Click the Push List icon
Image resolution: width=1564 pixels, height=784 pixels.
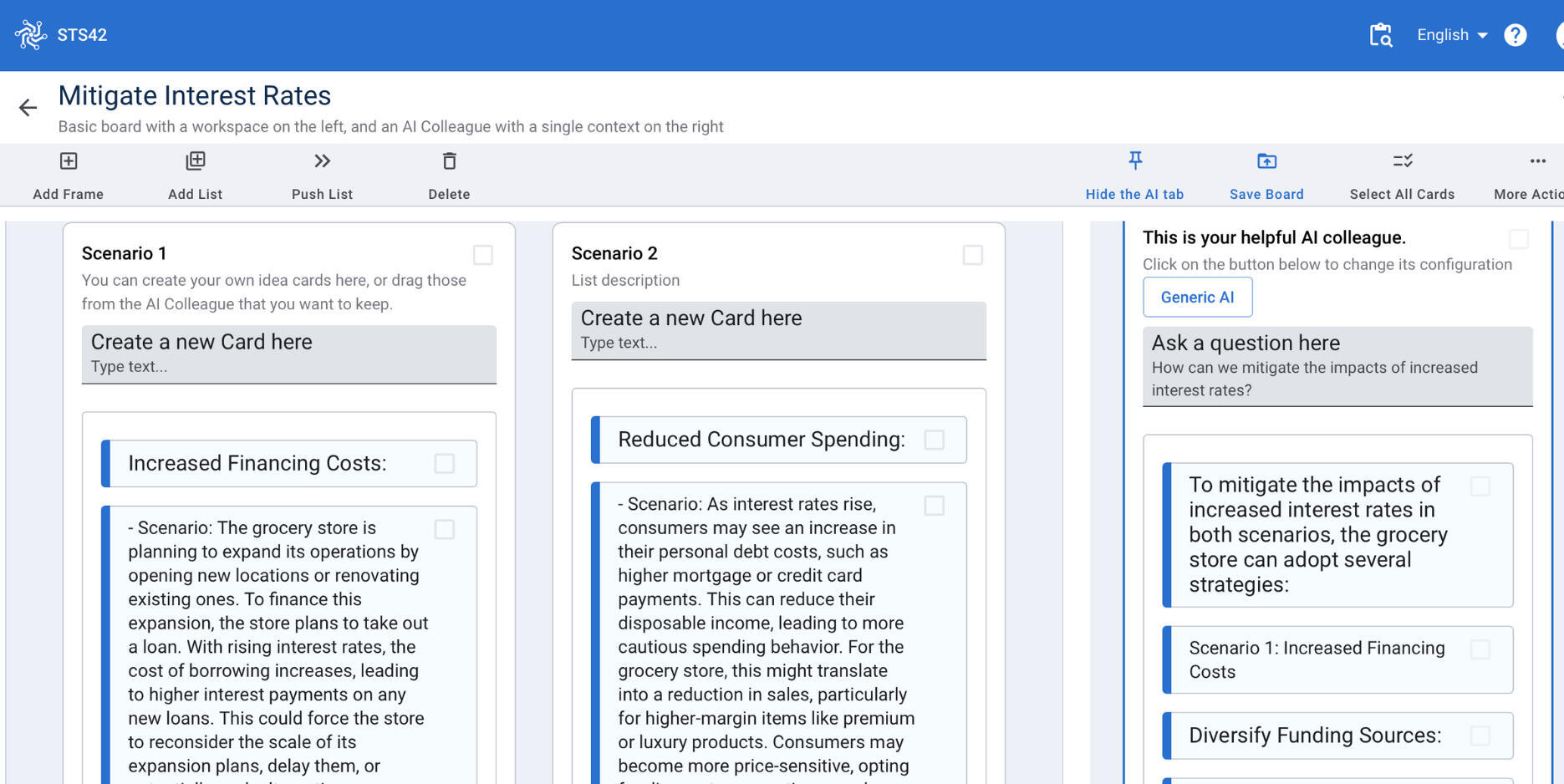click(322, 161)
